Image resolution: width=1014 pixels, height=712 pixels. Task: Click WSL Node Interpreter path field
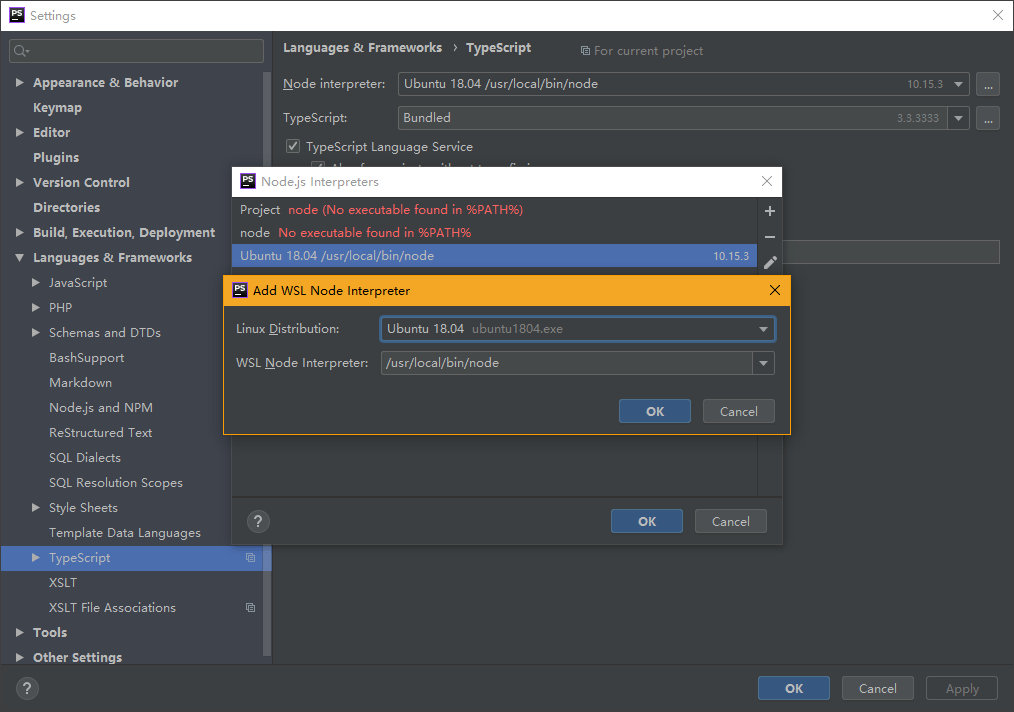(x=566, y=363)
